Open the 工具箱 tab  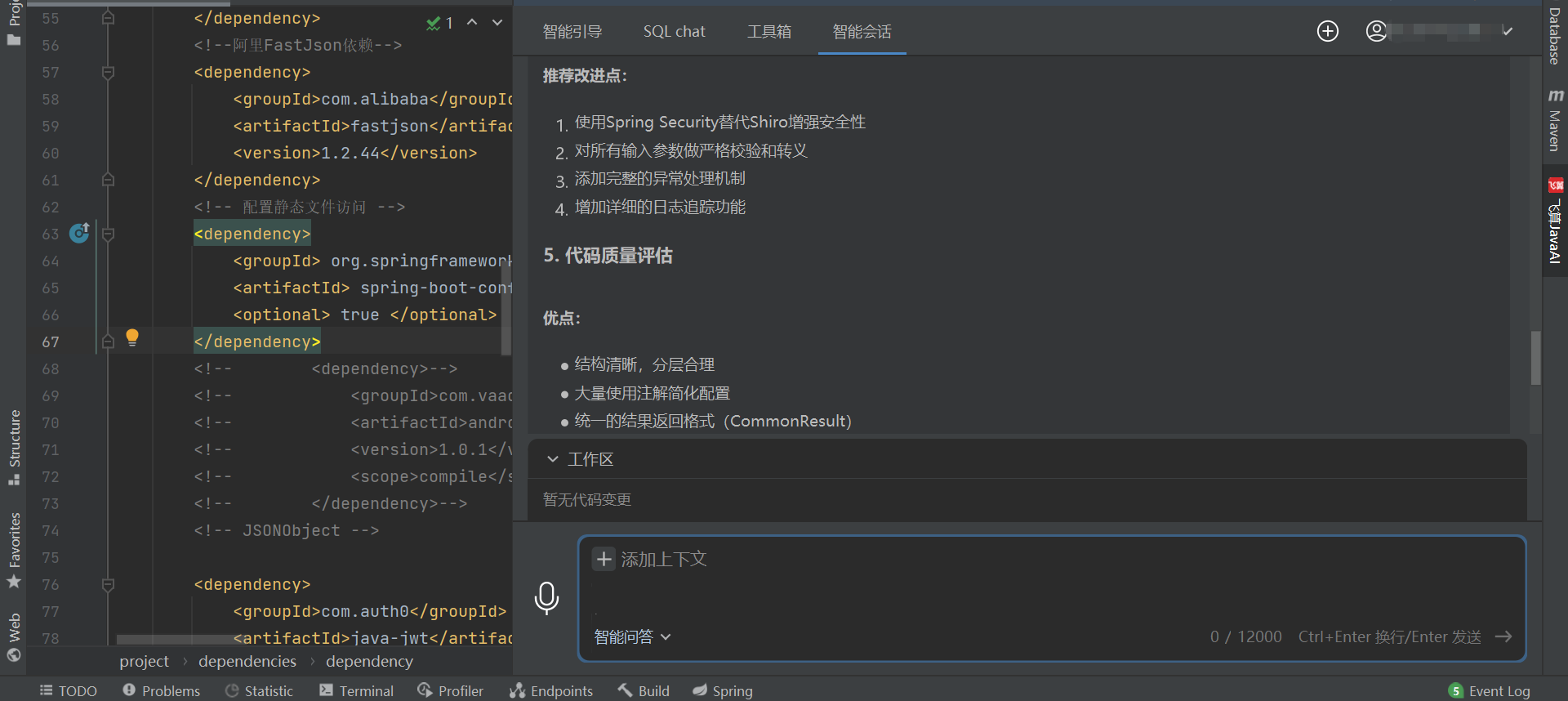point(768,31)
